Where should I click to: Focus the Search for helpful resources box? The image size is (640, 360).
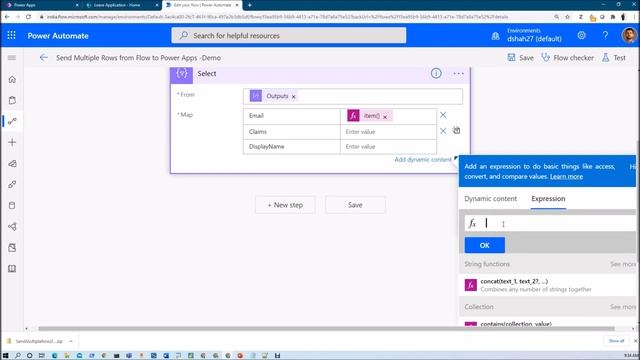coord(289,36)
